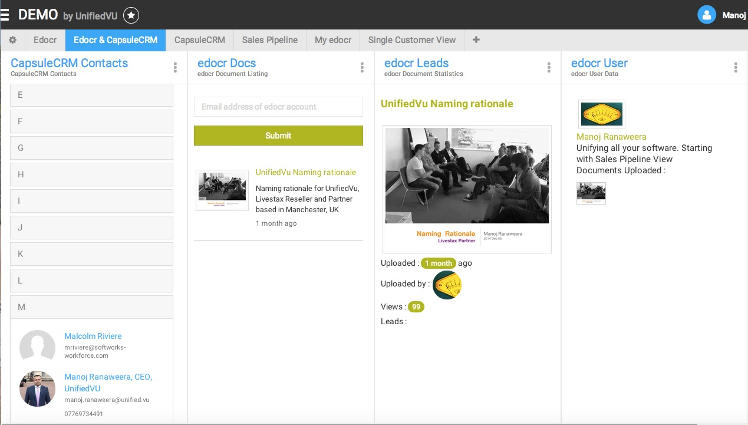
Task: Click the Submit button
Action: [278, 135]
